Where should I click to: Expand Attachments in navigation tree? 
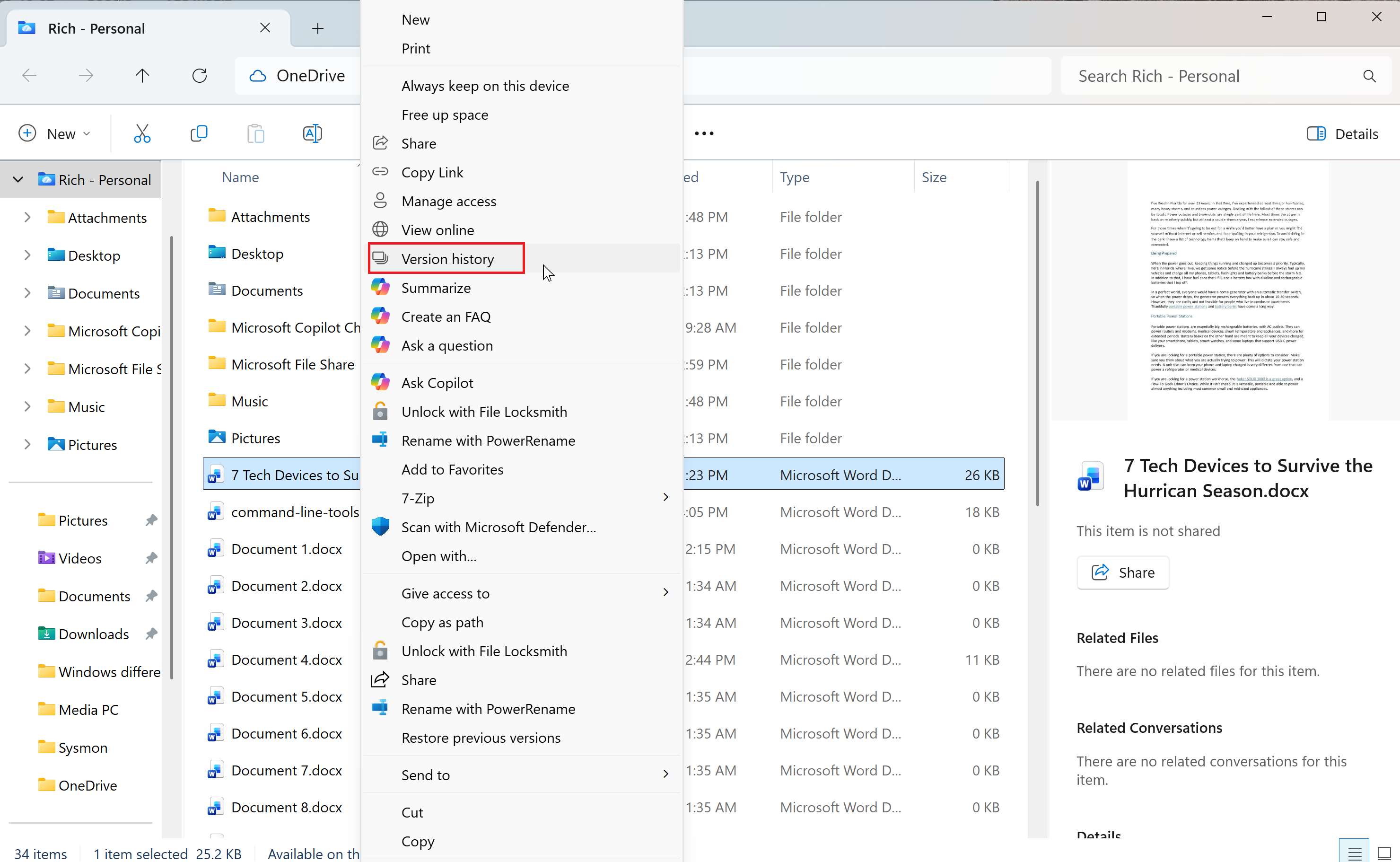27,217
